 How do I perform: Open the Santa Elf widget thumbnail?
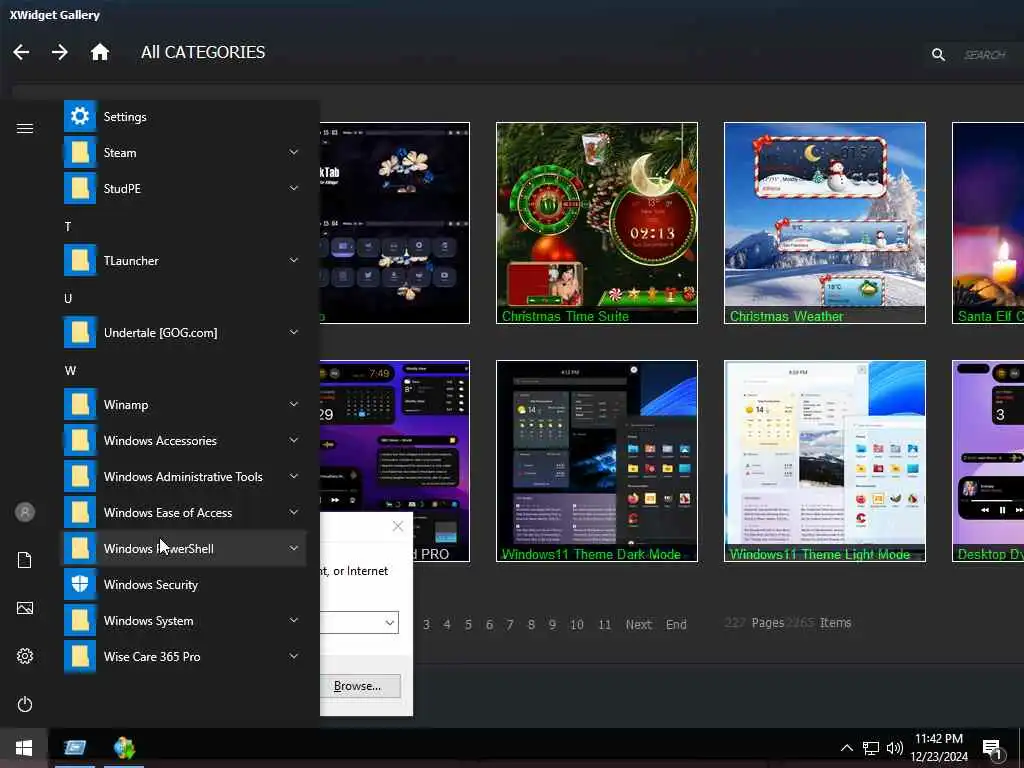point(988,223)
